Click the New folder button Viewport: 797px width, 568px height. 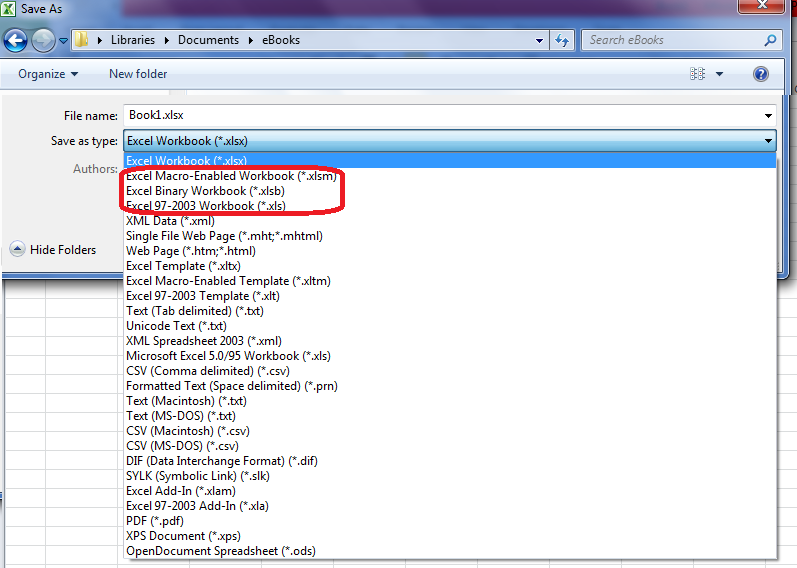point(138,74)
